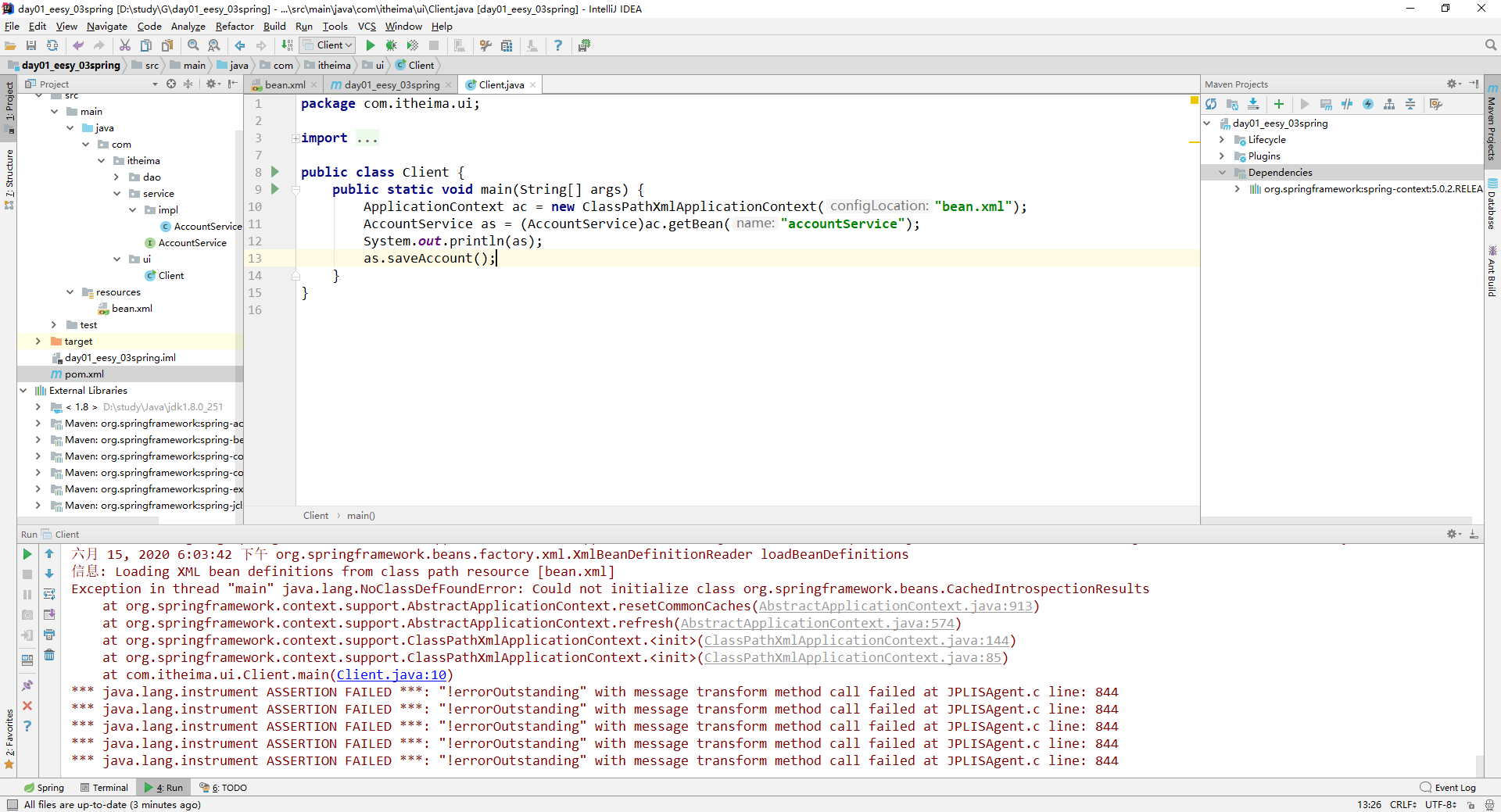Image resolution: width=1501 pixels, height=812 pixels.
Task: Click Show Dependencies diagram icon
Action: (1389, 104)
